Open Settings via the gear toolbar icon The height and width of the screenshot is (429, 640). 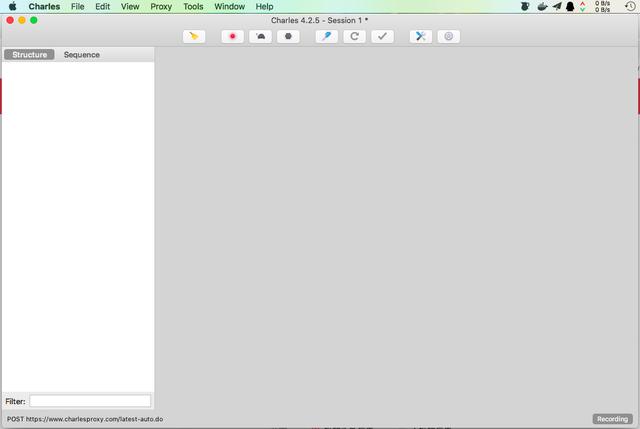point(449,36)
